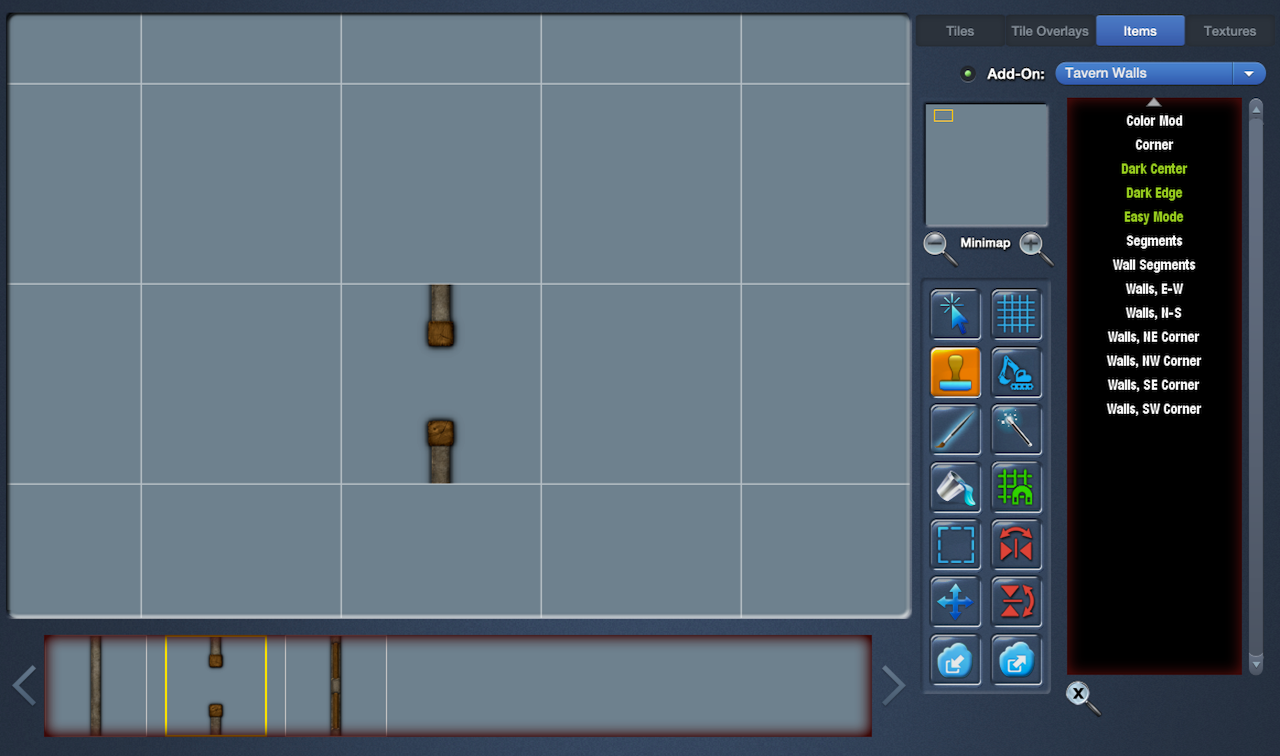
Task: Choose the Dark Center list entry
Action: click(1153, 169)
